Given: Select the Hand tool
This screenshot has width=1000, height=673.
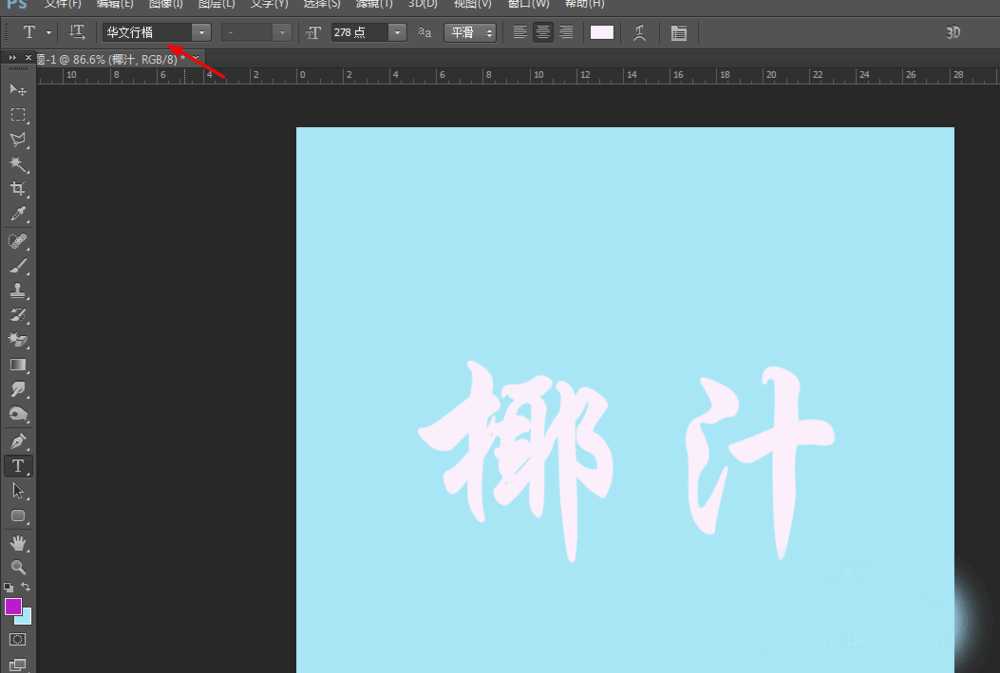Looking at the screenshot, I should [x=17, y=542].
